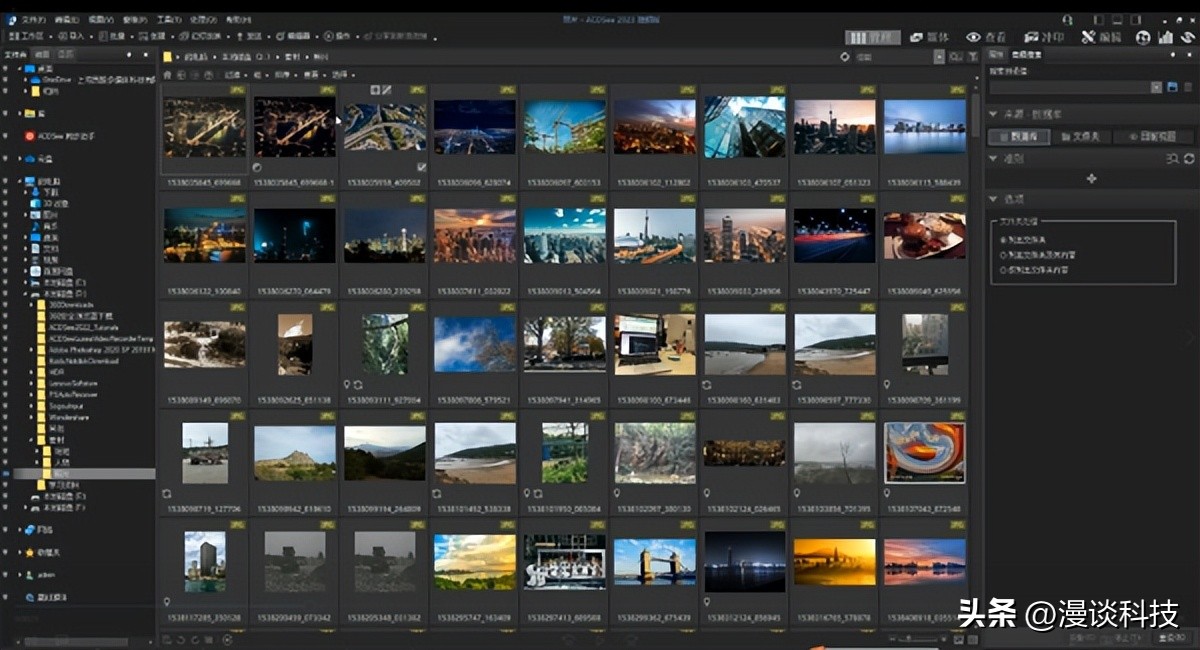Click the 365 globe mode icon

coord(1143,37)
